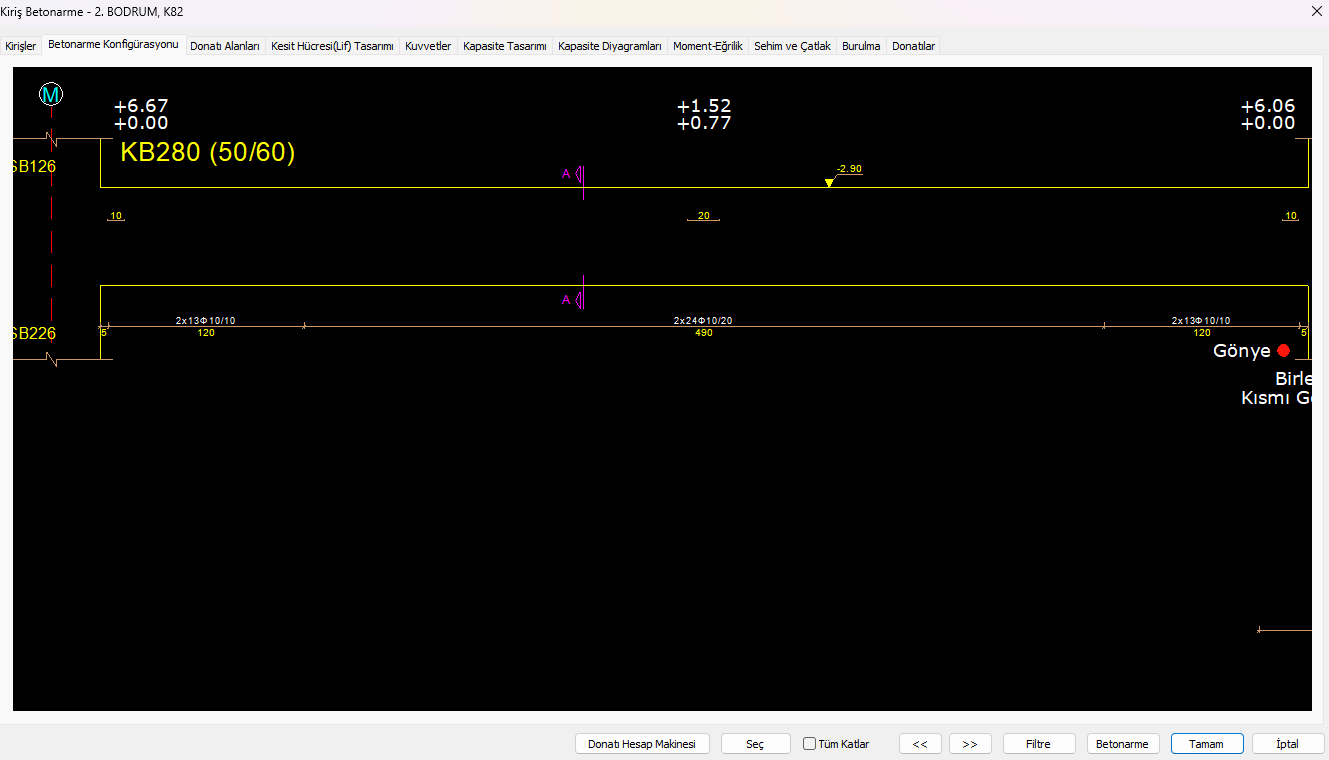This screenshot has height=760, width=1329.
Task: Open the Sehim ve Çatlak tab
Action: [792, 46]
